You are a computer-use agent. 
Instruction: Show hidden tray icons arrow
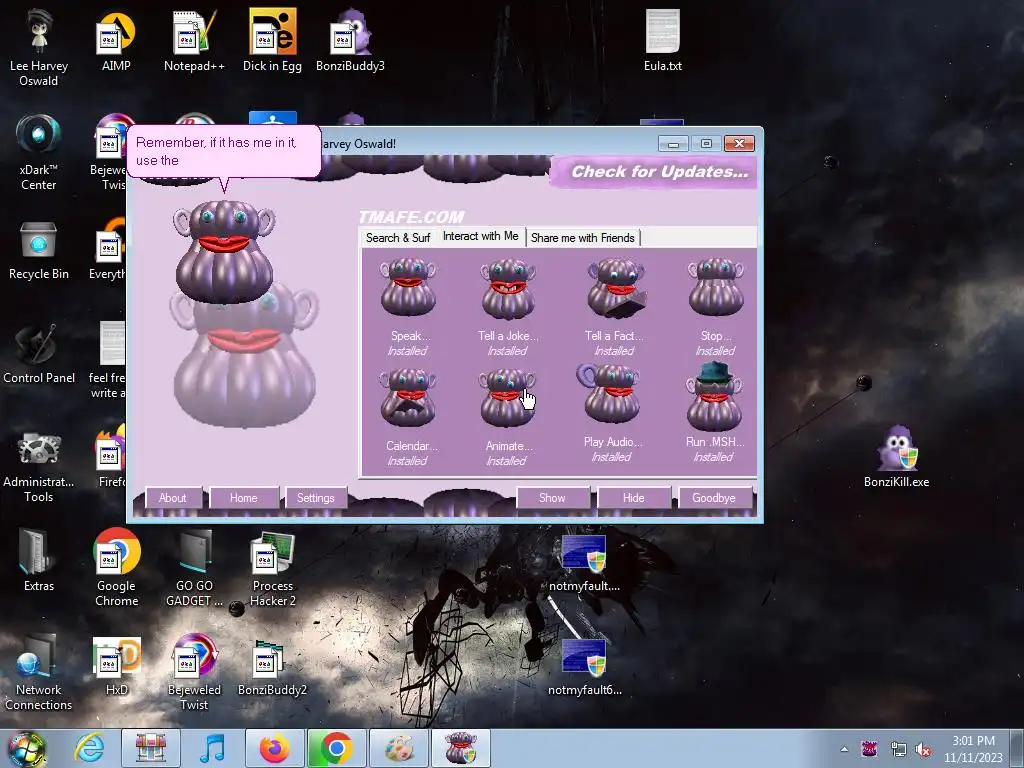844,749
